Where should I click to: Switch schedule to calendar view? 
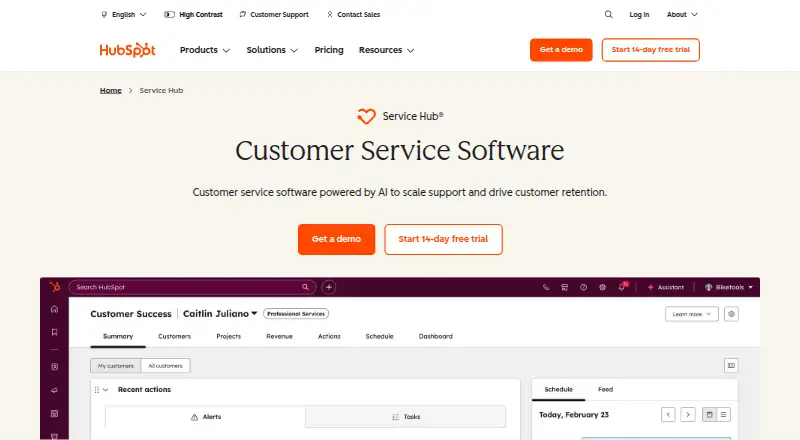click(709, 414)
